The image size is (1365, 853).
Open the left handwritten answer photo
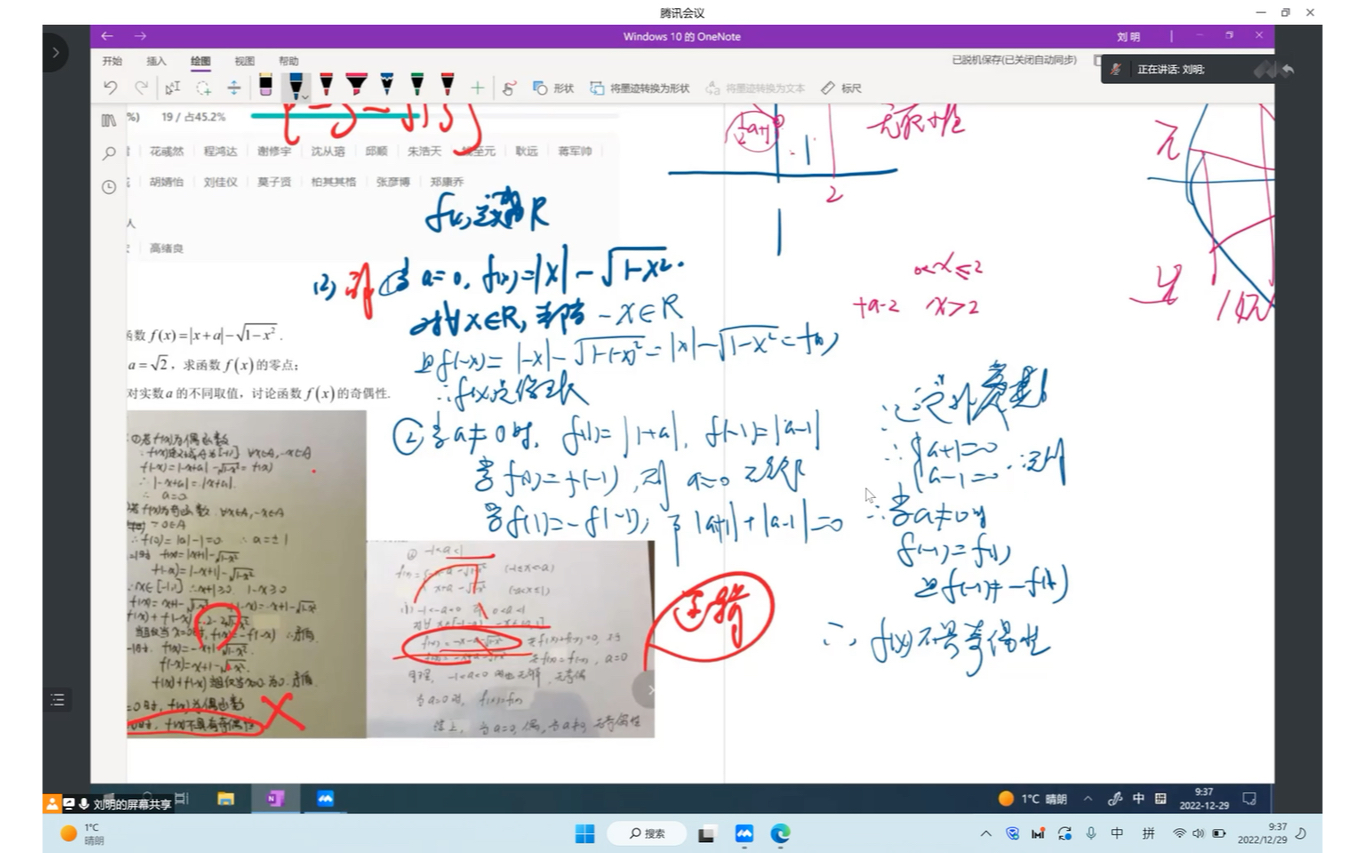click(246, 574)
